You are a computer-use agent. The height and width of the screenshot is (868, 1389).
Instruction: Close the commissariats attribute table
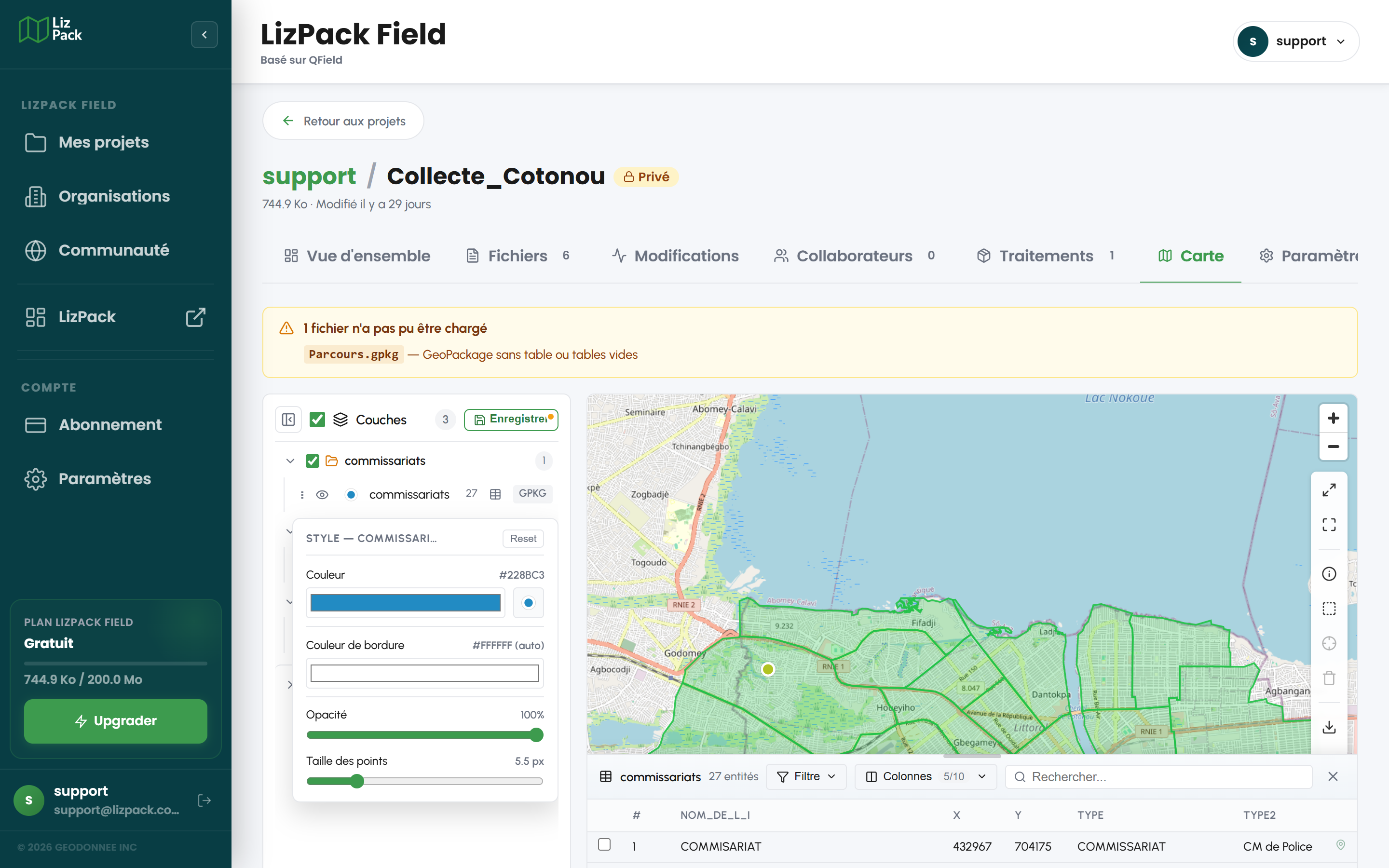[1333, 777]
